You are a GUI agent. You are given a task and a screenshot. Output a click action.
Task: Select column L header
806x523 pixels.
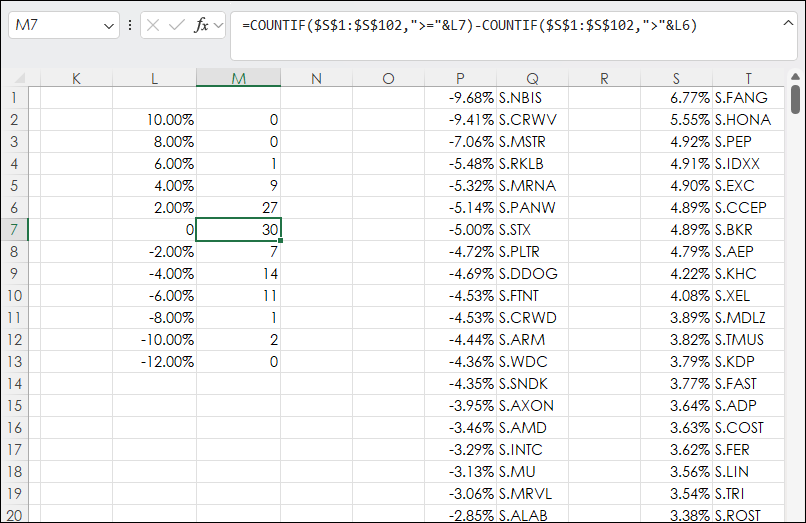point(154,78)
